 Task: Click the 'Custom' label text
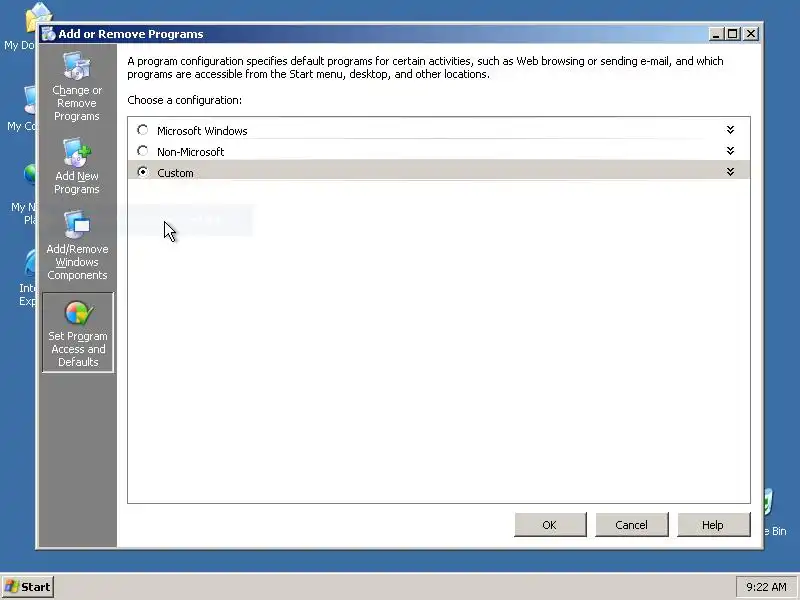coord(175,173)
